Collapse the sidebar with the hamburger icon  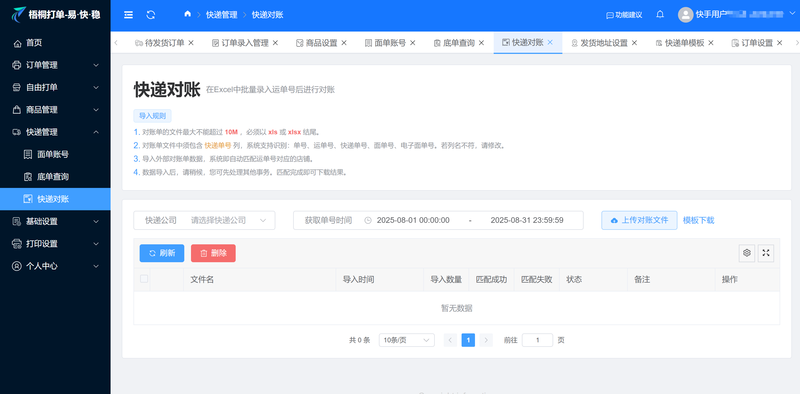(129, 15)
